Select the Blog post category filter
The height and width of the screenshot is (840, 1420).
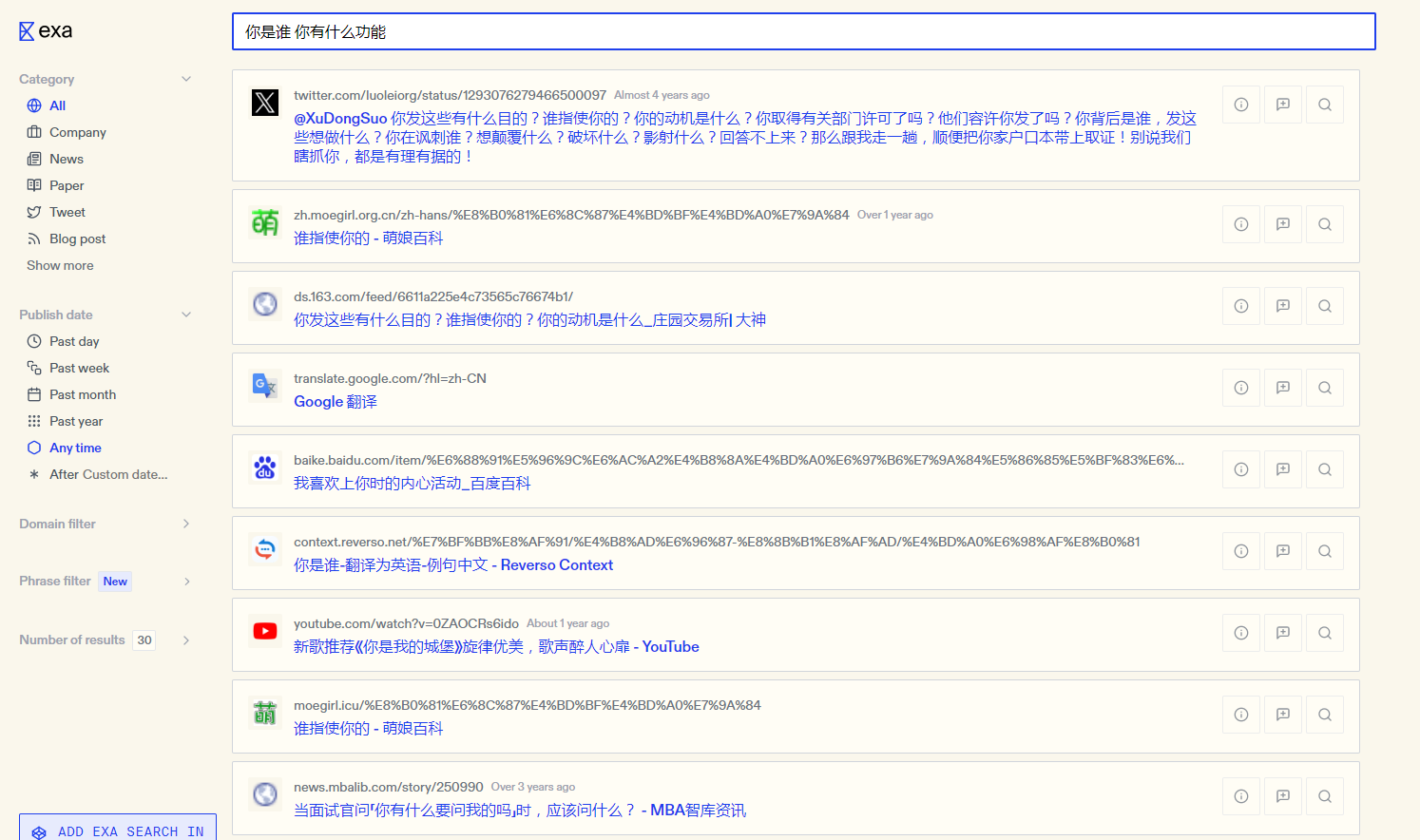coord(66,239)
